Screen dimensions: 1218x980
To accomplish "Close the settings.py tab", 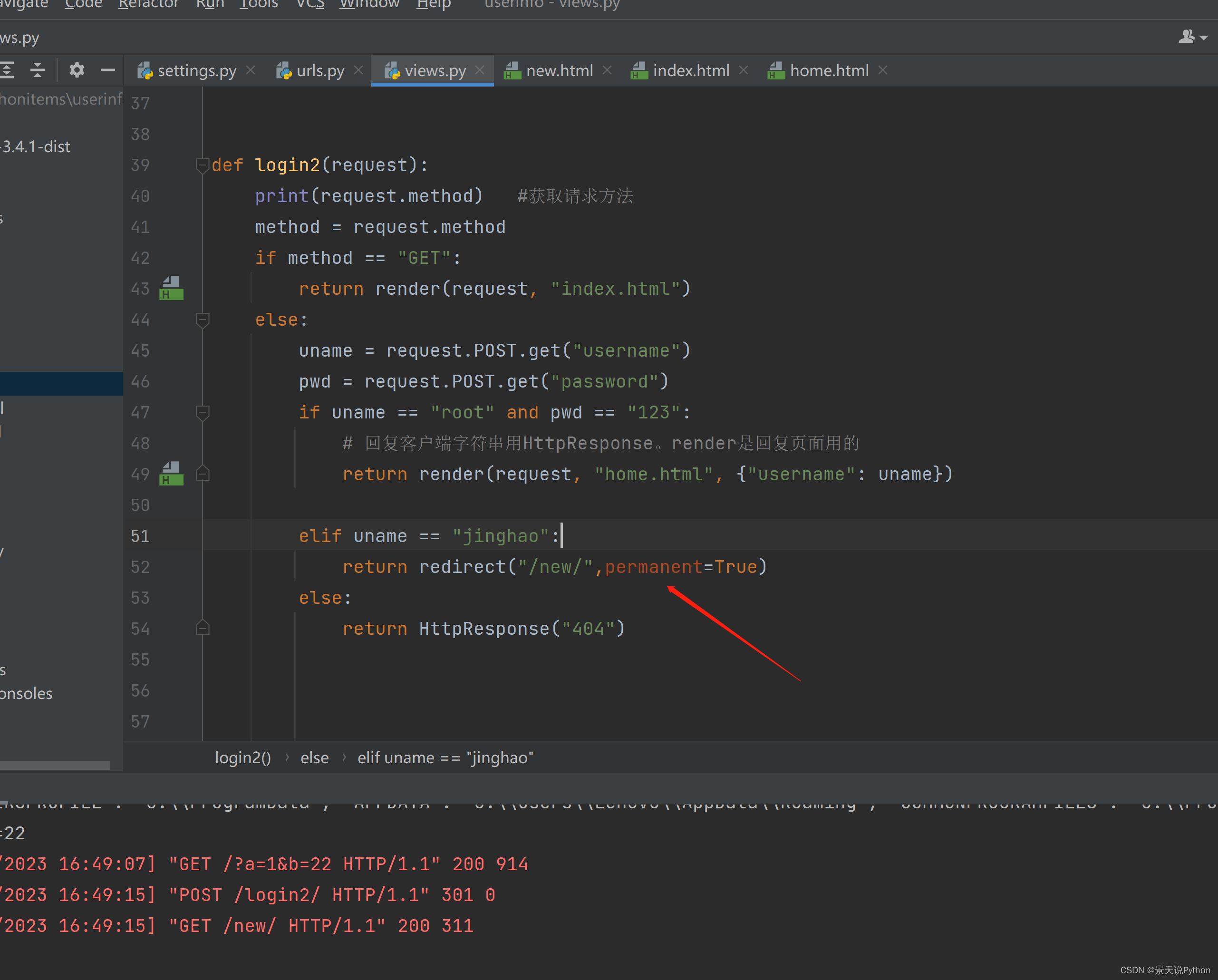I will (251, 70).
